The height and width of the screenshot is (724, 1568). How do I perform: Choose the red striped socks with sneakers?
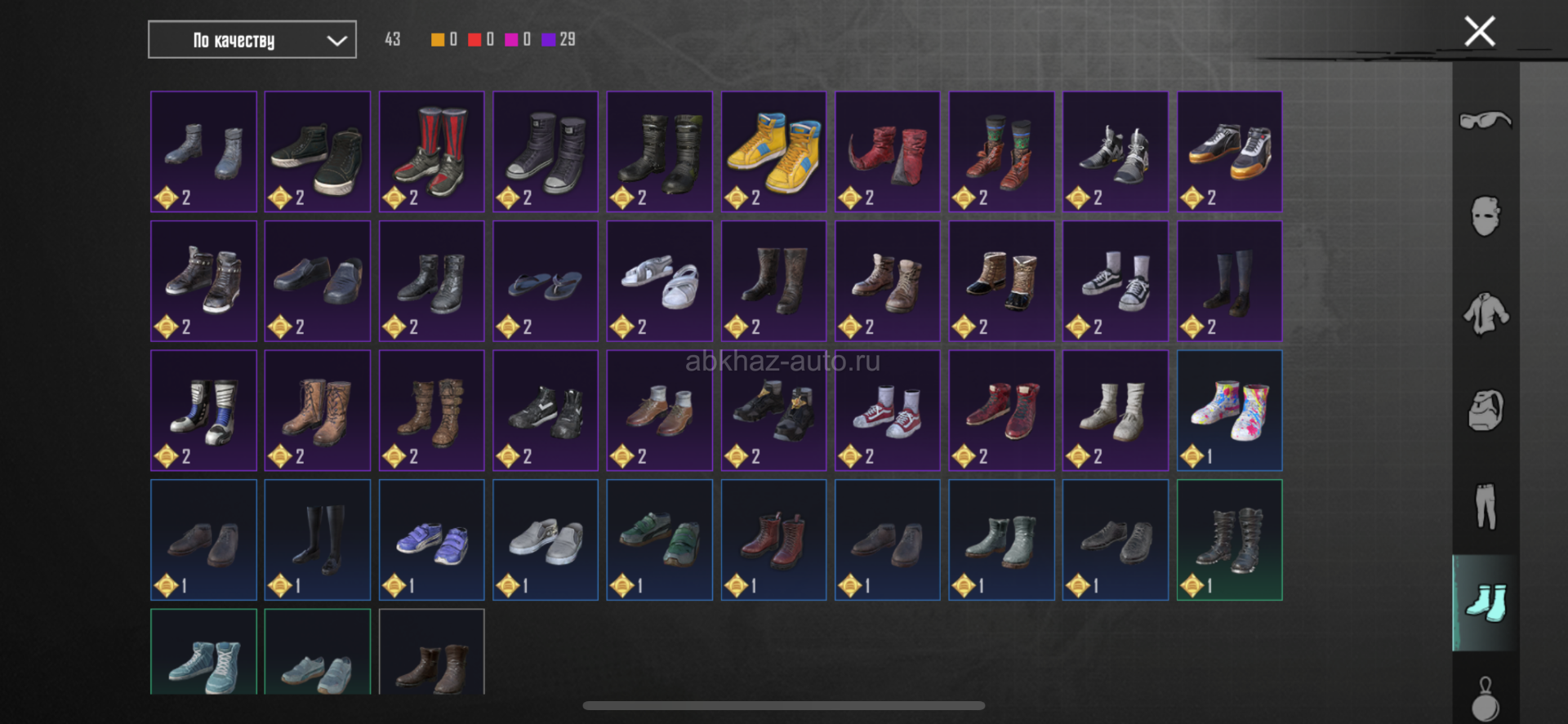pos(431,152)
